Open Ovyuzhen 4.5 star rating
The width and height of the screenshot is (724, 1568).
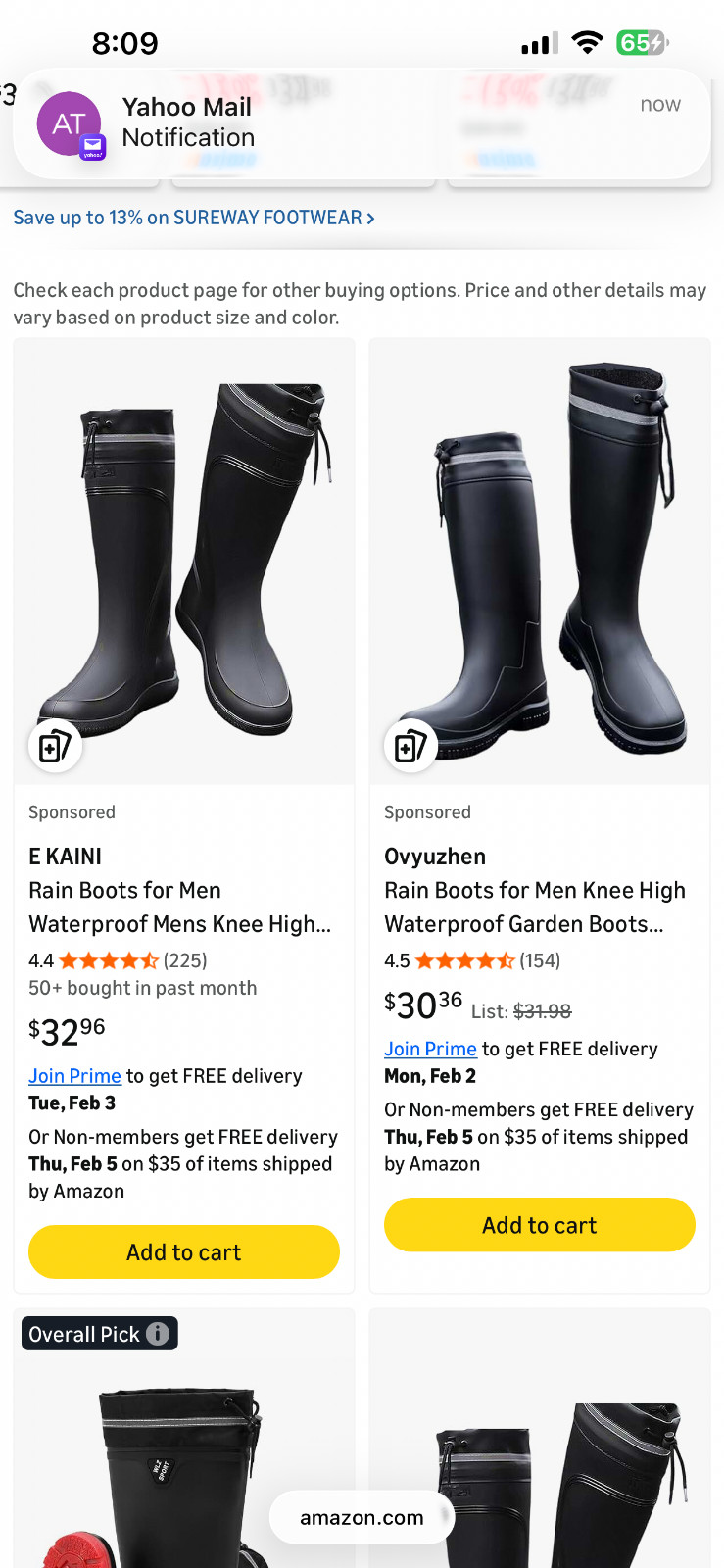463,960
